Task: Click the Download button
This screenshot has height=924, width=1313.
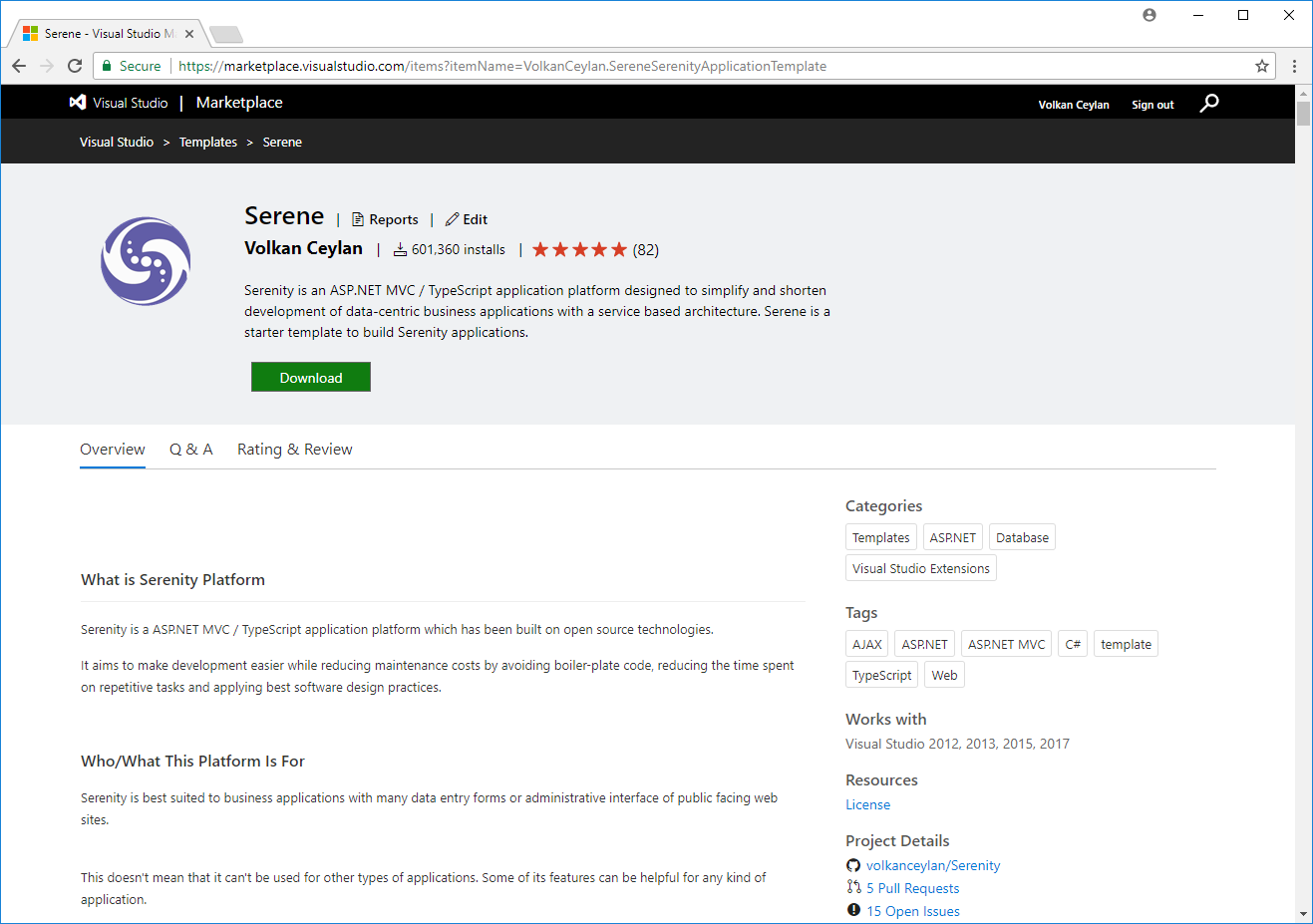Action: [x=310, y=377]
